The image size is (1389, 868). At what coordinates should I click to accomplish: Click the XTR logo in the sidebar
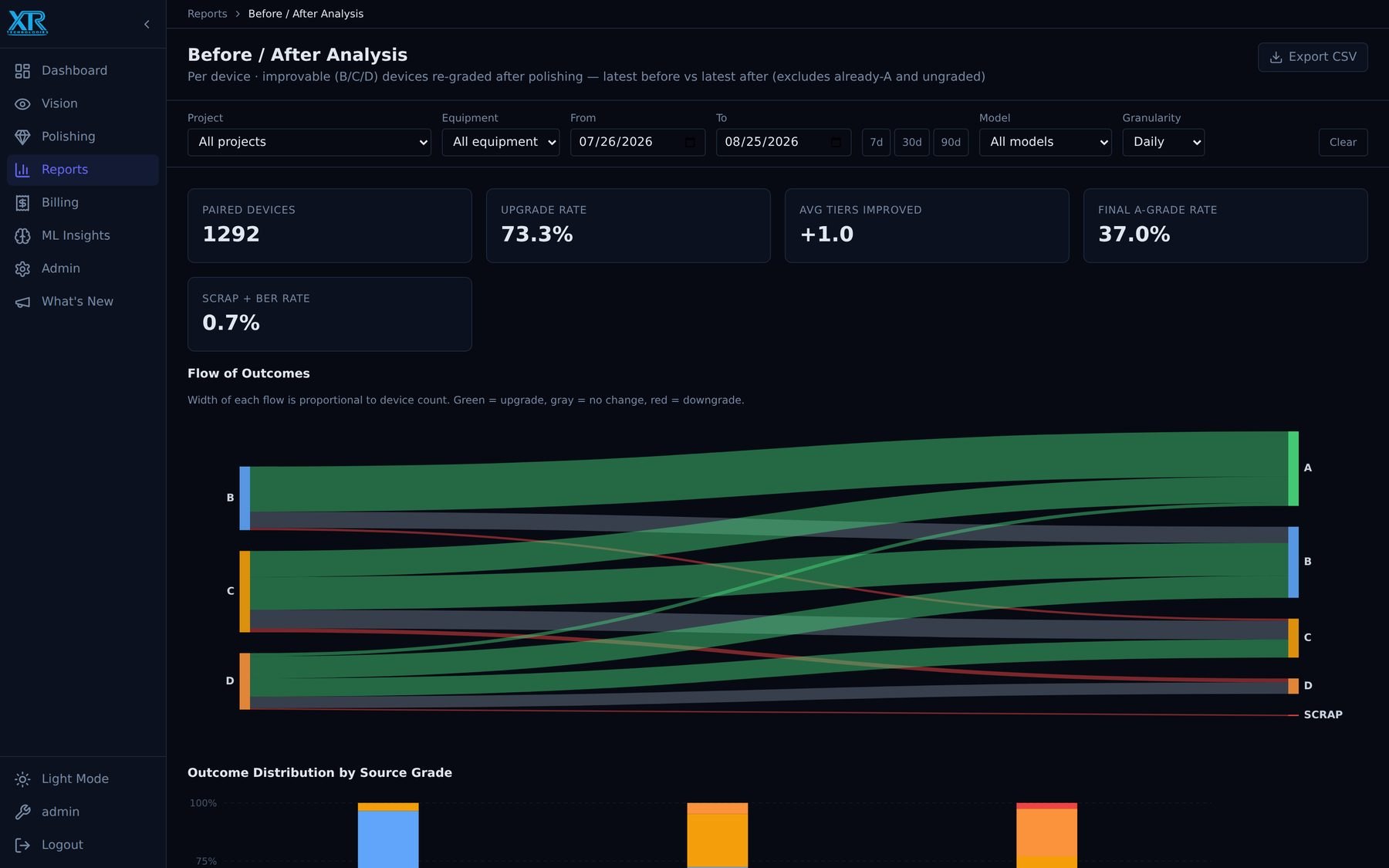click(28, 23)
